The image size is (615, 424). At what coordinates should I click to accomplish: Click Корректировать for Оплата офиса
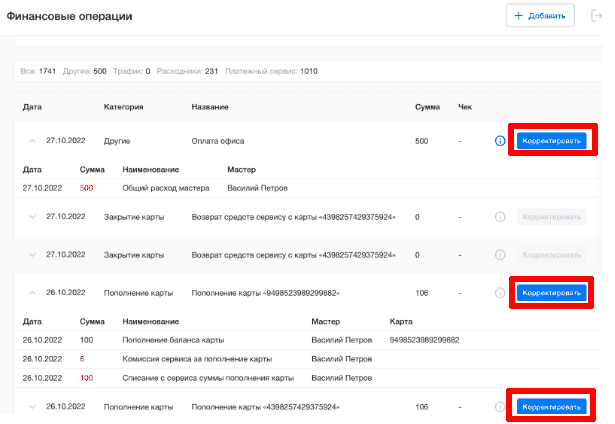551,141
